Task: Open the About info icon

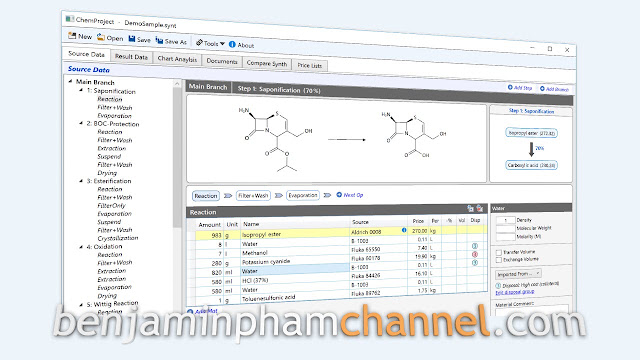Action: click(x=232, y=44)
